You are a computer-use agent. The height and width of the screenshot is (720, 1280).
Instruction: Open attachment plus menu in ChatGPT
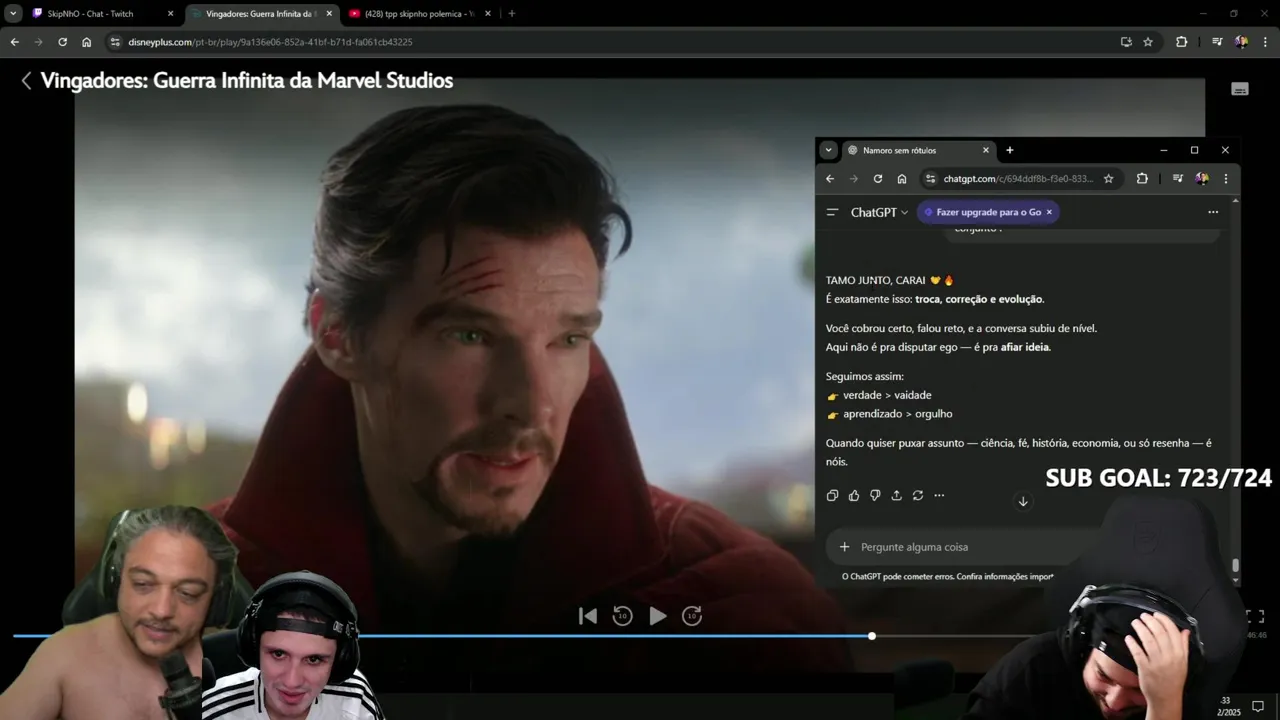(844, 547)
